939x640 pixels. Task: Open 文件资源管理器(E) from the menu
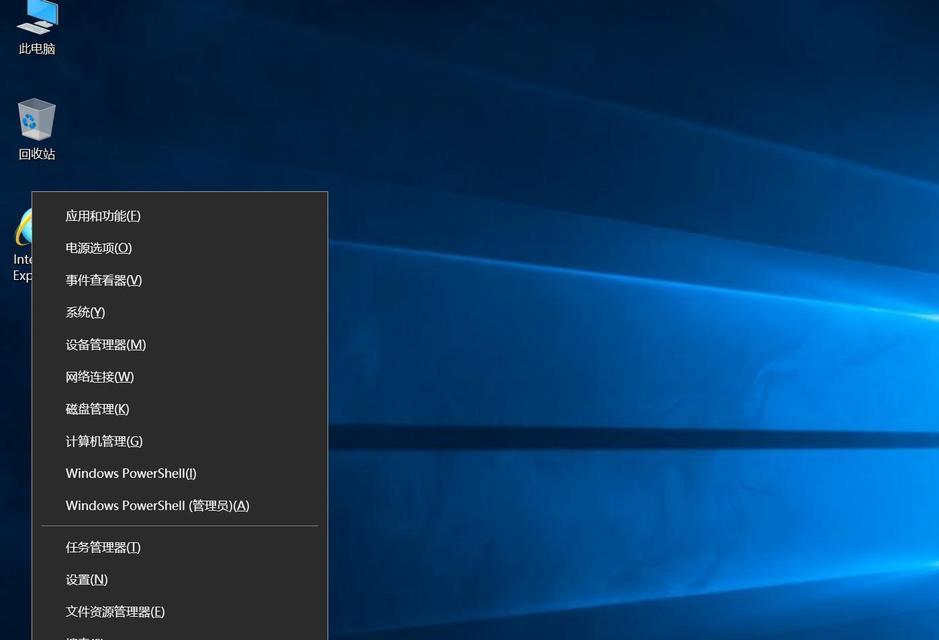coord(180,612)
